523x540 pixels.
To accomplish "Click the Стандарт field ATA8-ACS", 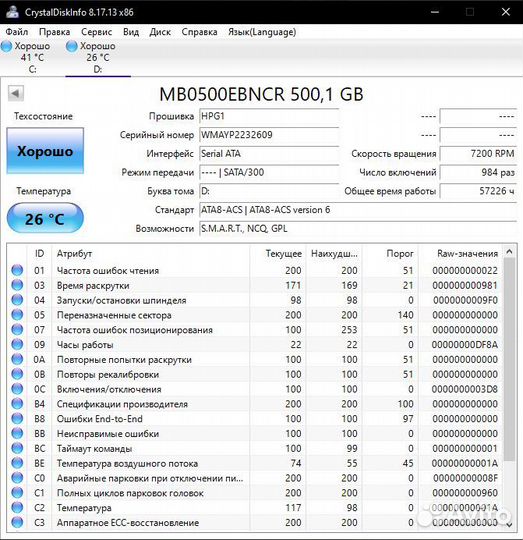I will tap(358, 210).
